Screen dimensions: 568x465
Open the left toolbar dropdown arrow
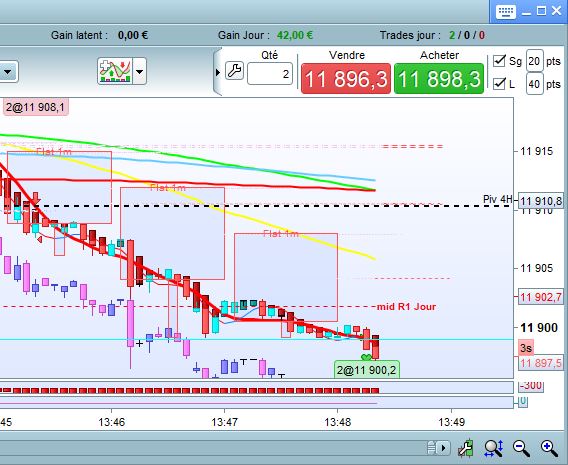click(8, 72)
